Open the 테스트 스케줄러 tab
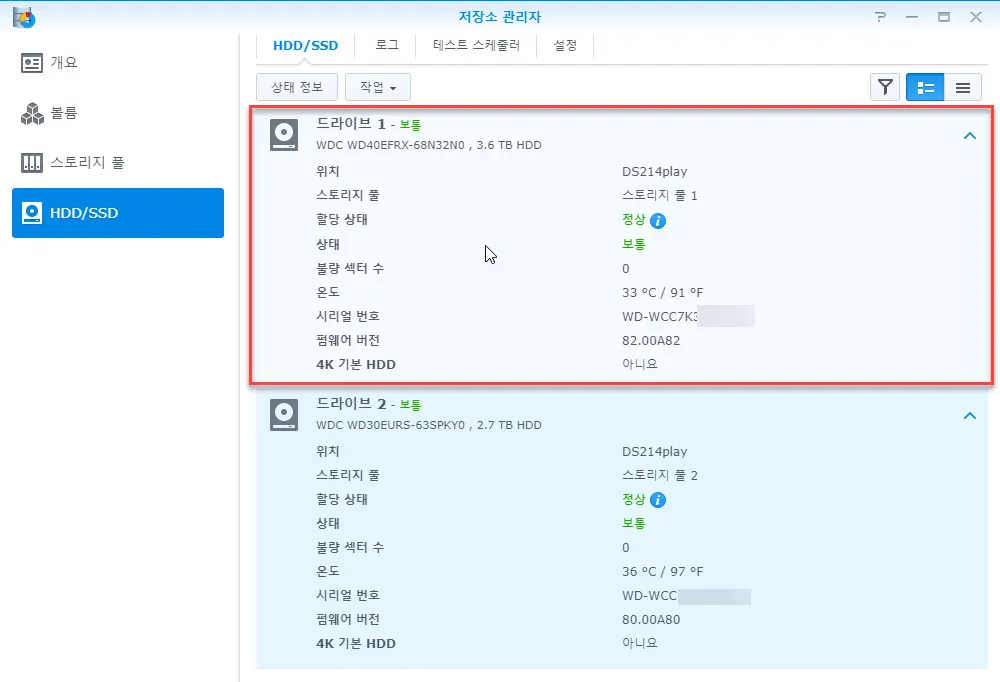This screenshot has height=682, width=1000. pos(477,45)
